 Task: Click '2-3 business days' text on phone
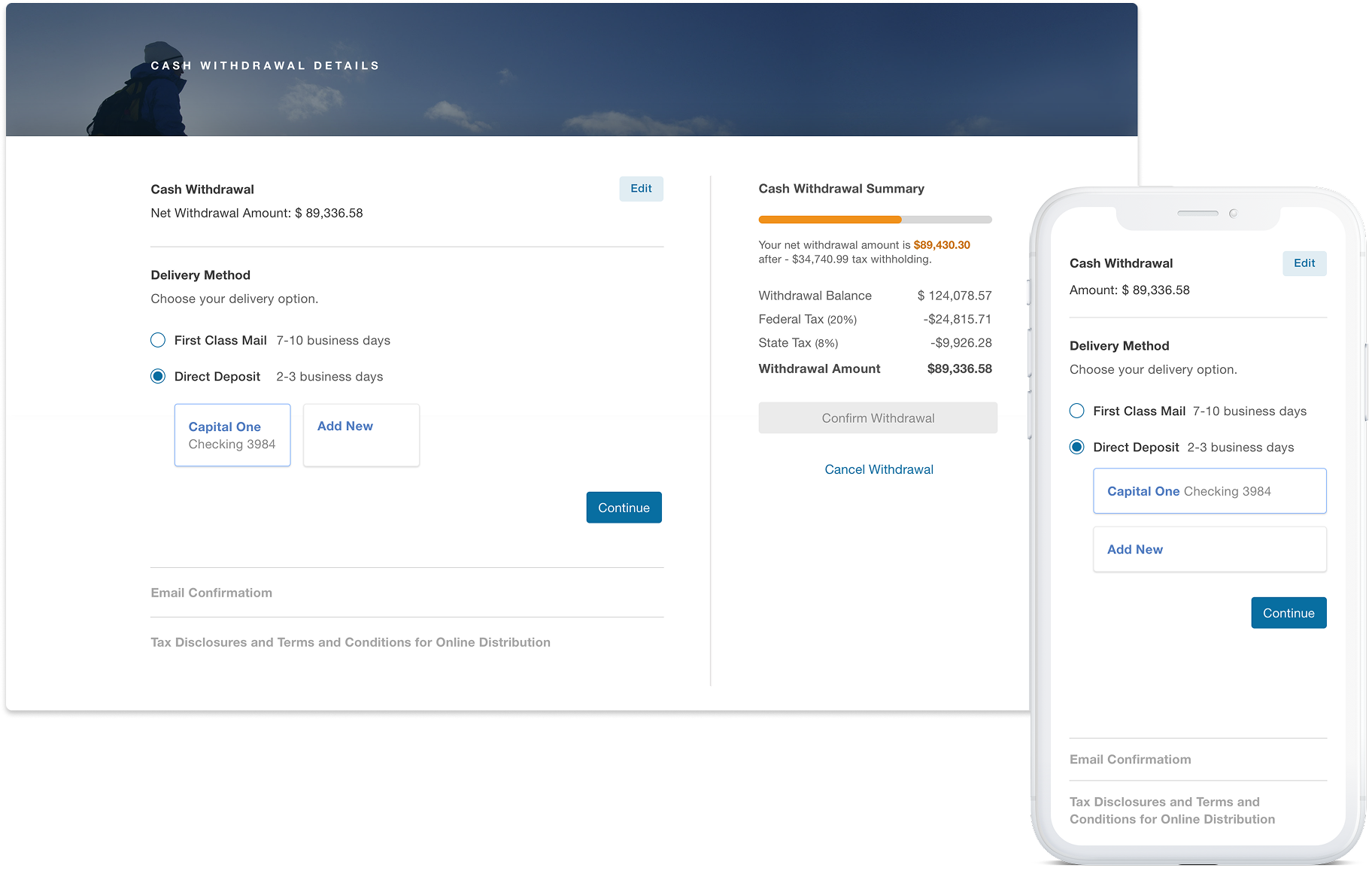1240,448
